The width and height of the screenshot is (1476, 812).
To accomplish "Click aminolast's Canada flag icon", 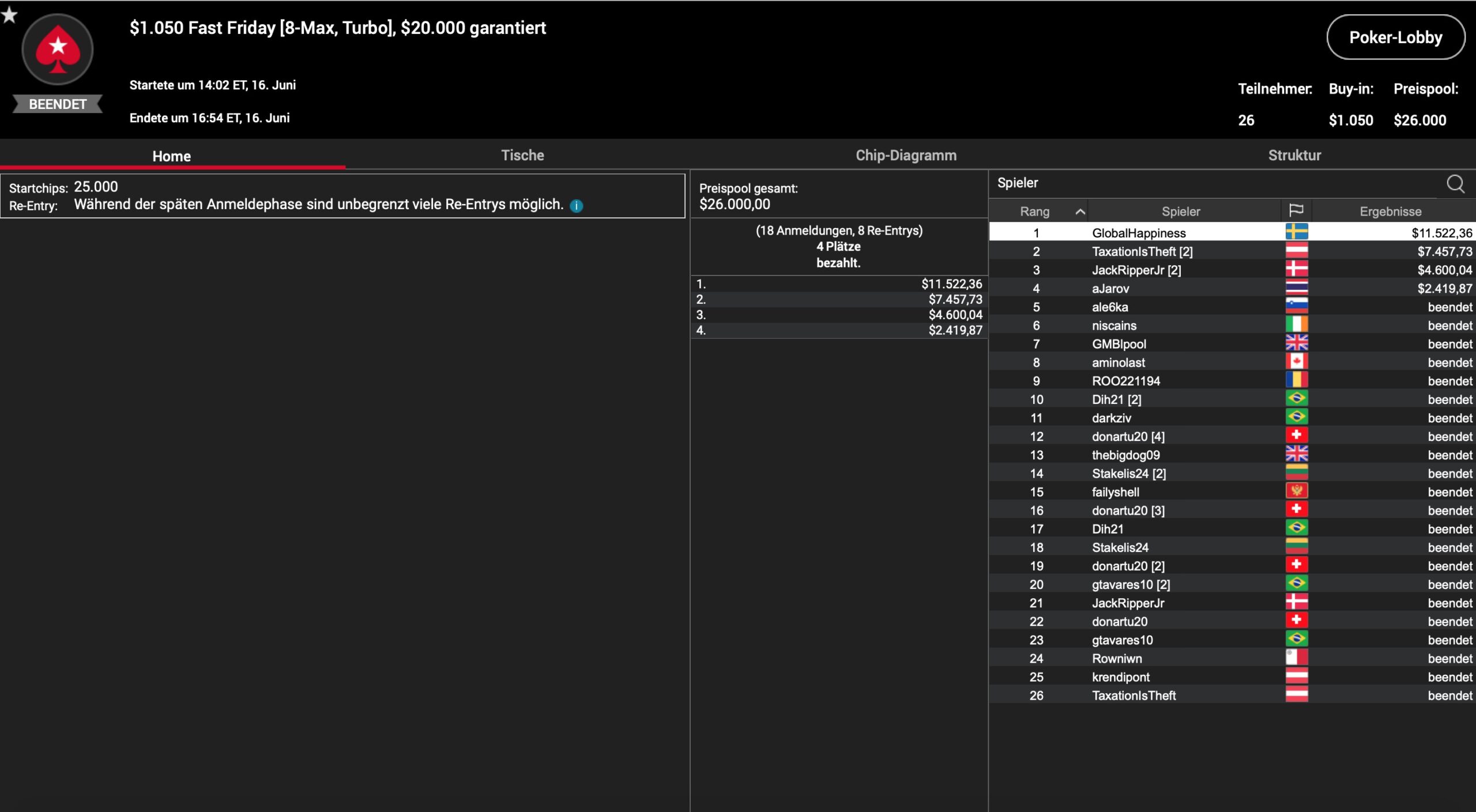I will click(1296, 362).
